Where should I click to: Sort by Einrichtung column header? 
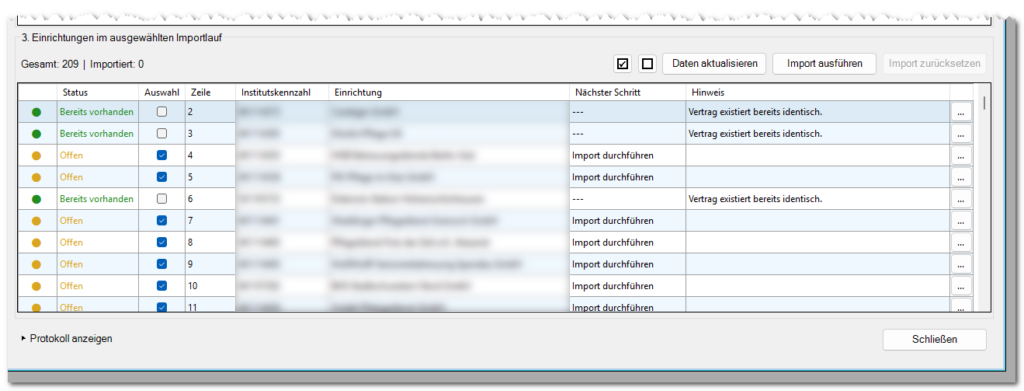[449, 92]
